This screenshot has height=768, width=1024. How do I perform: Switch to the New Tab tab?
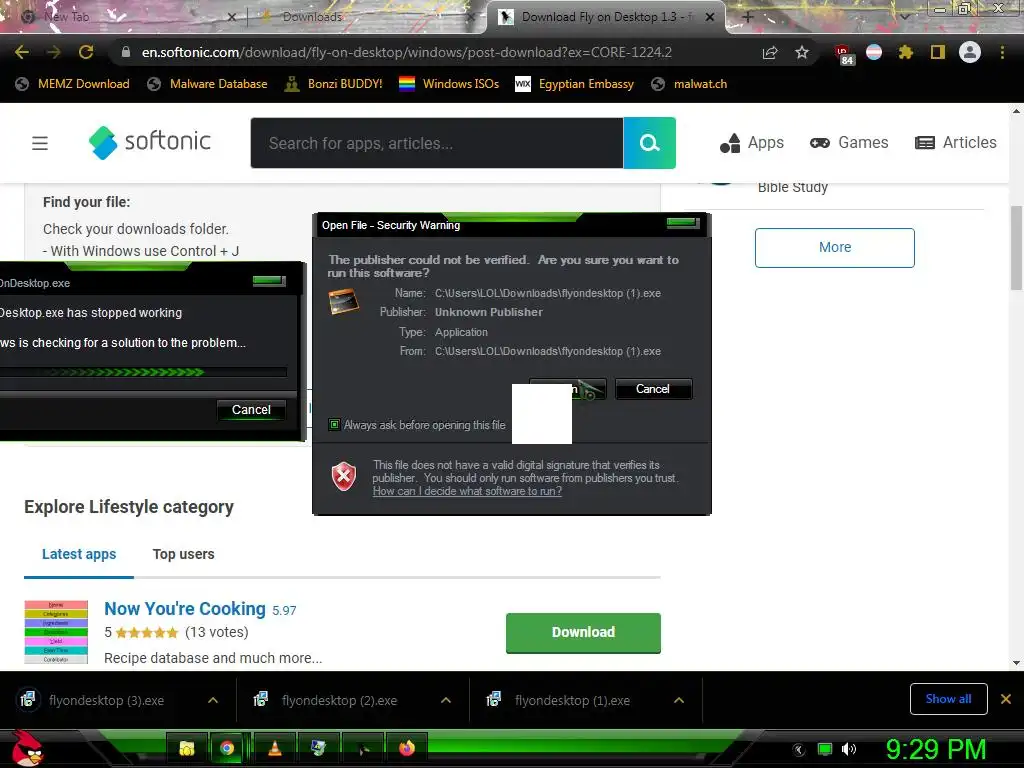[127, 17]
